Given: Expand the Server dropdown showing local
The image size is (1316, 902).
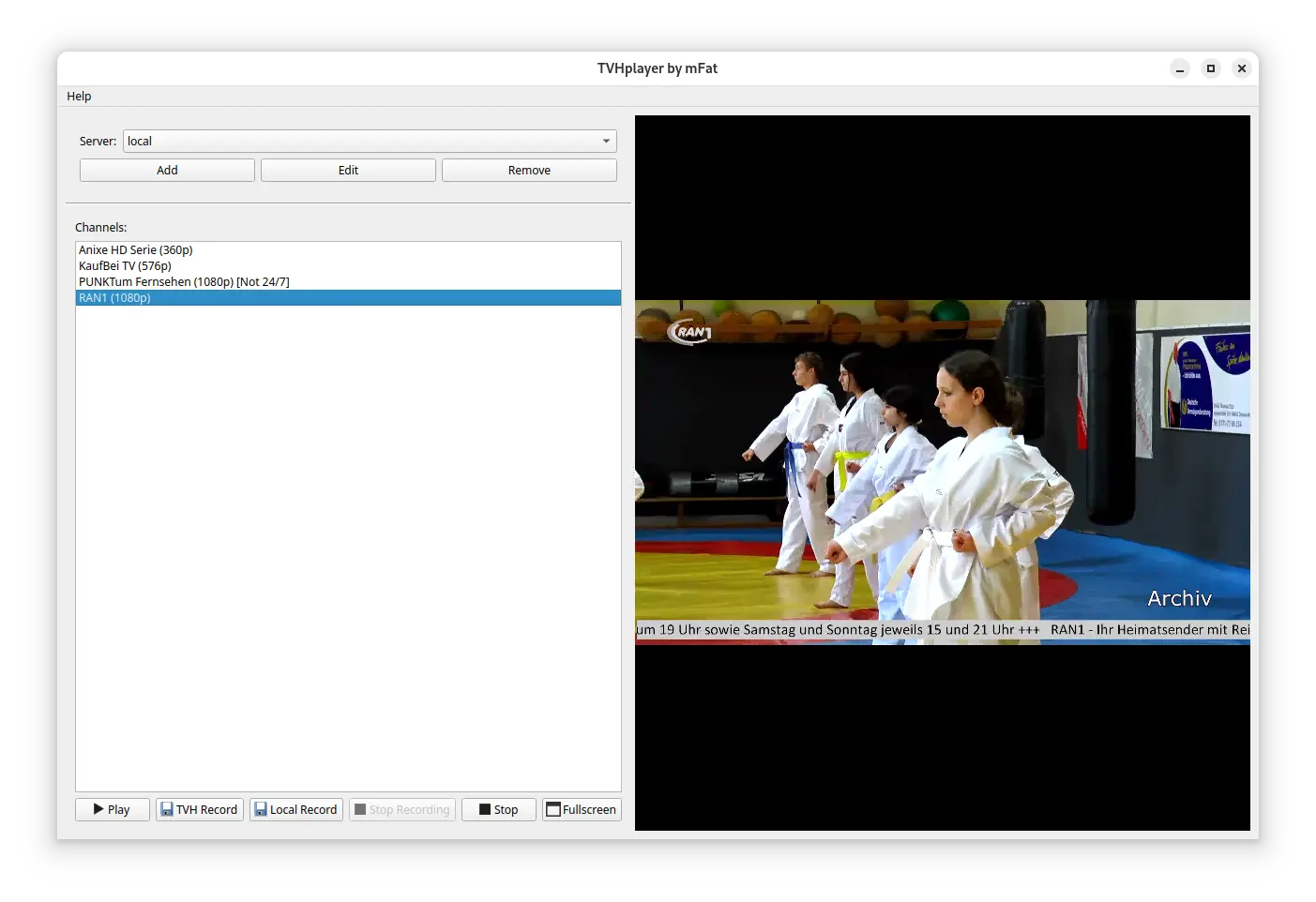Looking at the screenshot, I should (x=370, y=142).
